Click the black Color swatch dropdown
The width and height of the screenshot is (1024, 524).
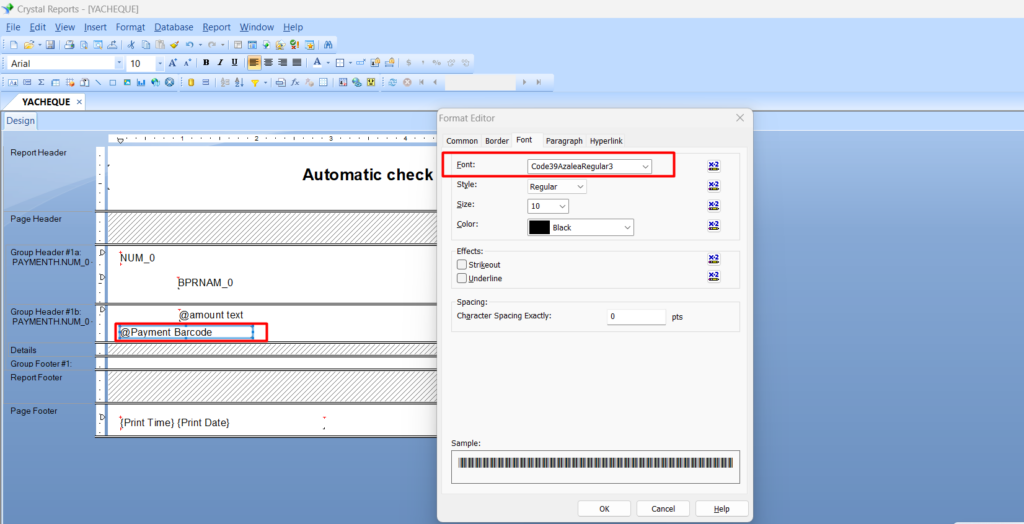[x=580, y=227]
